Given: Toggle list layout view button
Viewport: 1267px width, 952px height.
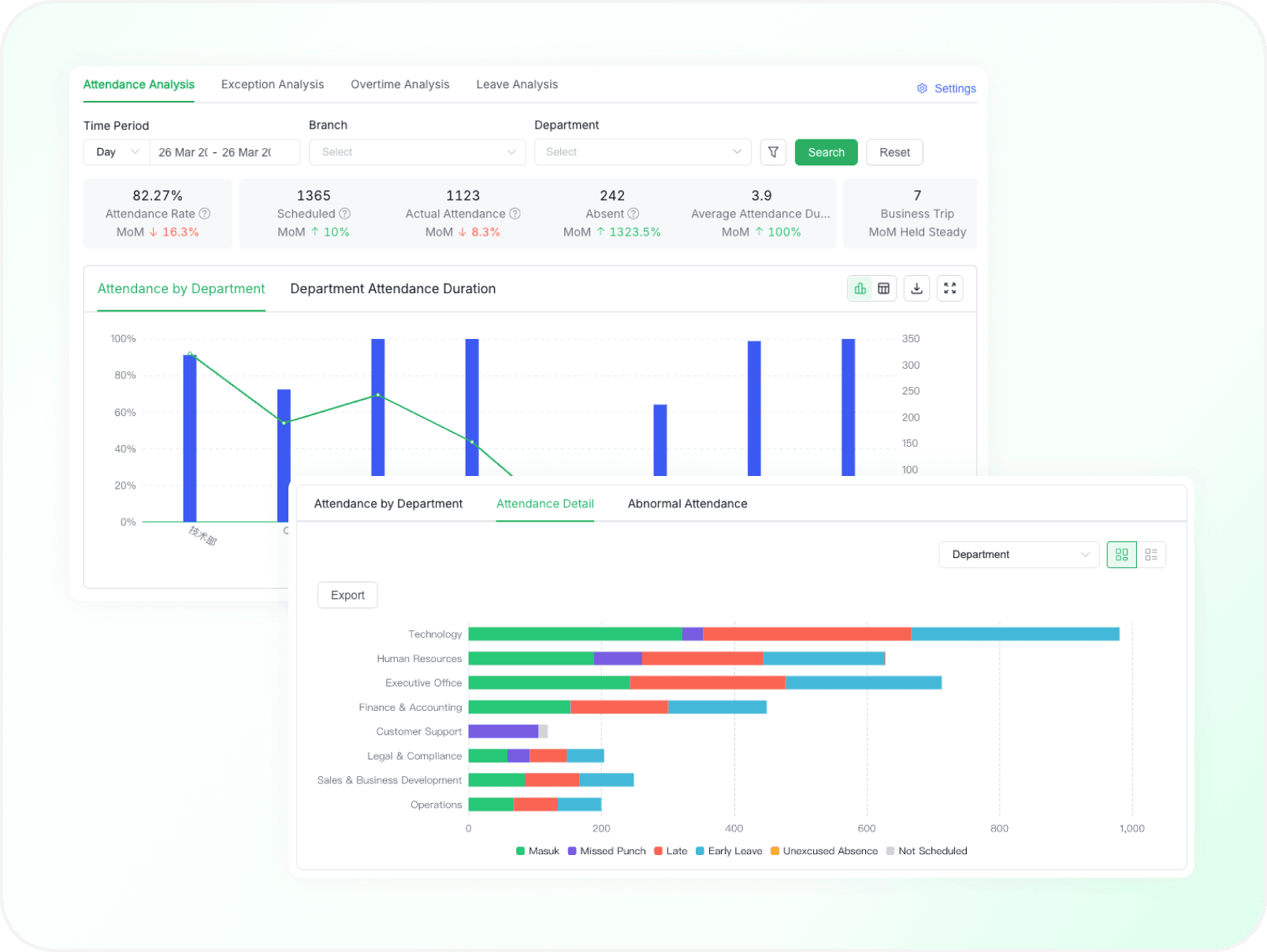Looking at the screenshot, I should 1151,555.
